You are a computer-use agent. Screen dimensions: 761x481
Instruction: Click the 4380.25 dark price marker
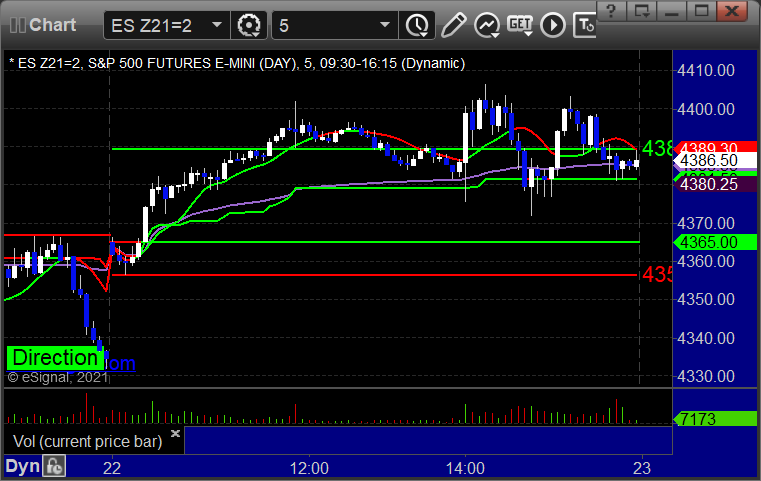[715, 184]
